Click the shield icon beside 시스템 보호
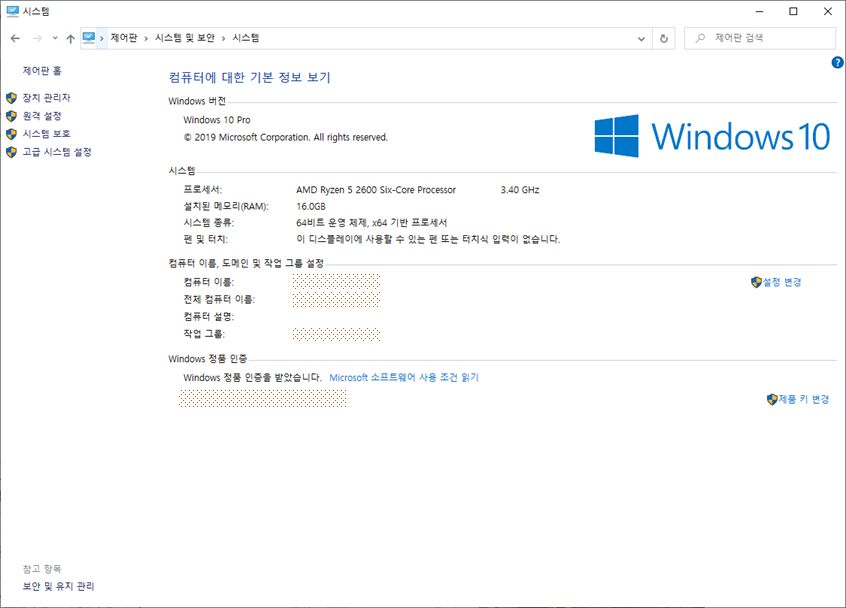 tap(11, 134)
